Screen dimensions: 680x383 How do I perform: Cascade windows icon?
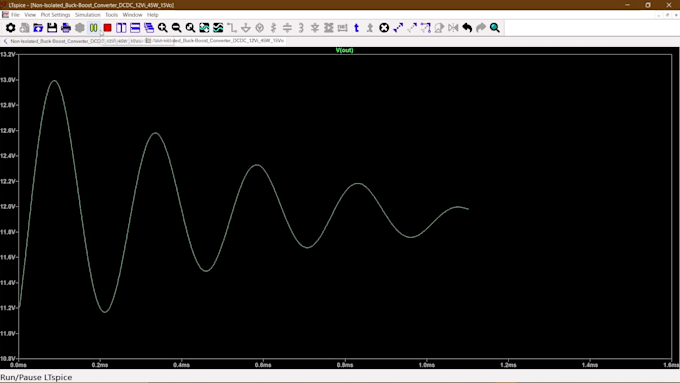(149, 28)
